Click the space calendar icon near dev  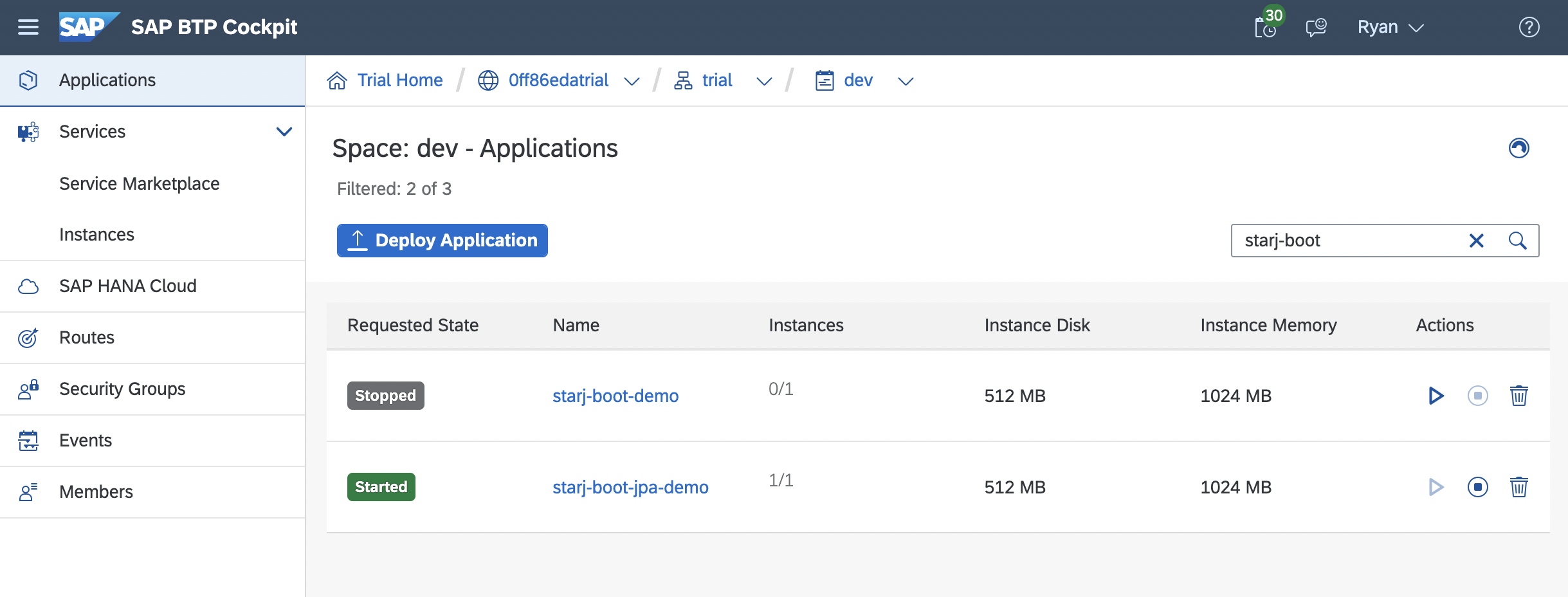coord(825,80)
